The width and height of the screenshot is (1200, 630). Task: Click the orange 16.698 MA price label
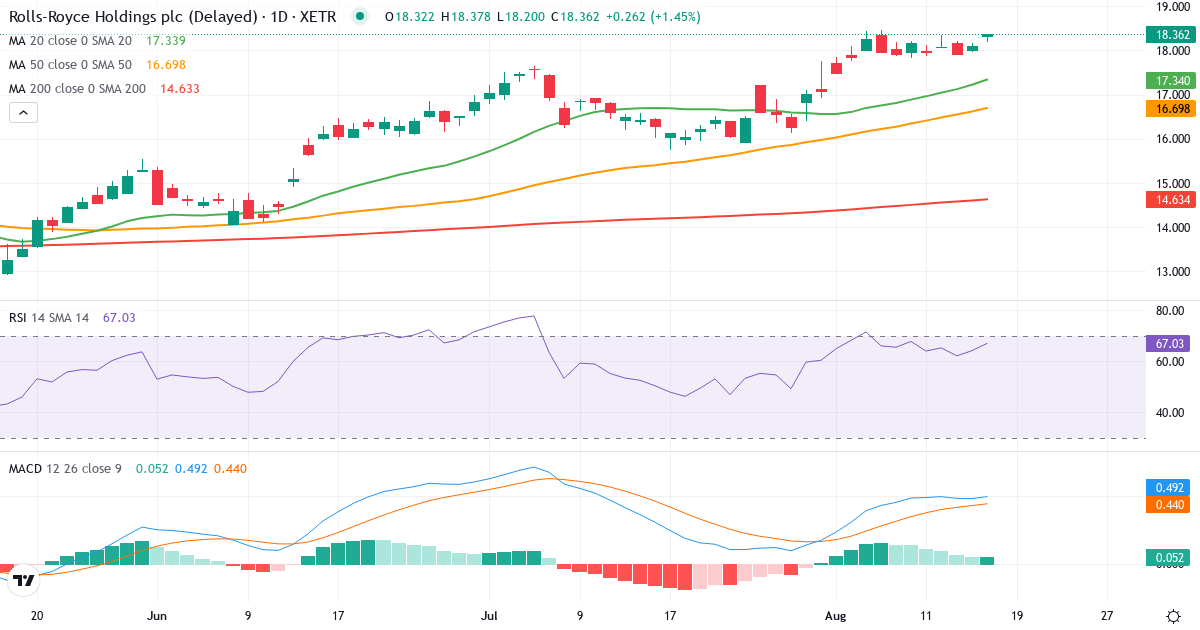pos(1169,108)
